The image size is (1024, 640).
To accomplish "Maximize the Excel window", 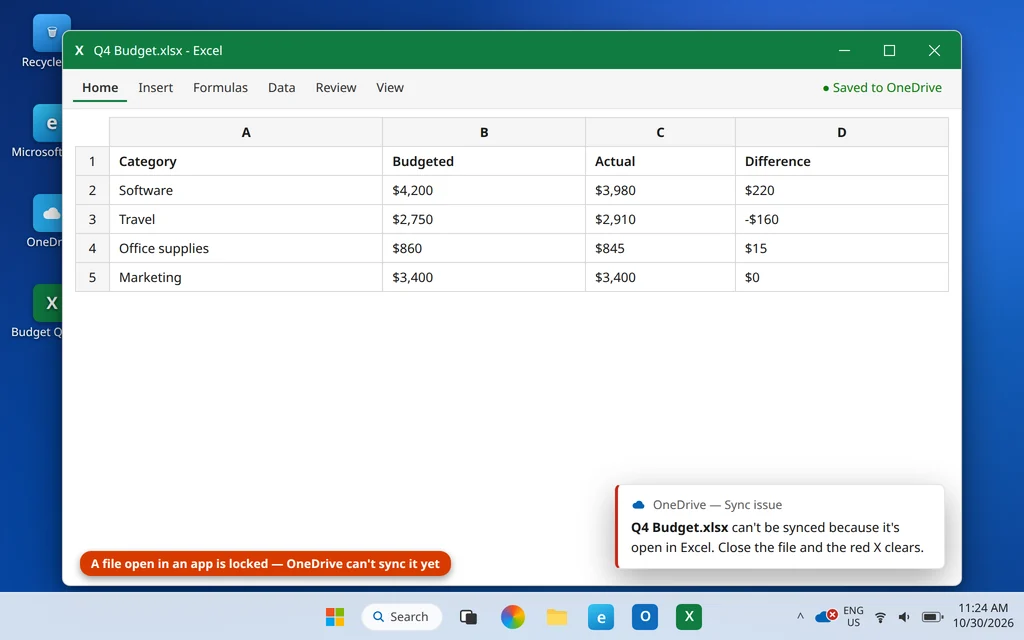I will pos(889,50).
